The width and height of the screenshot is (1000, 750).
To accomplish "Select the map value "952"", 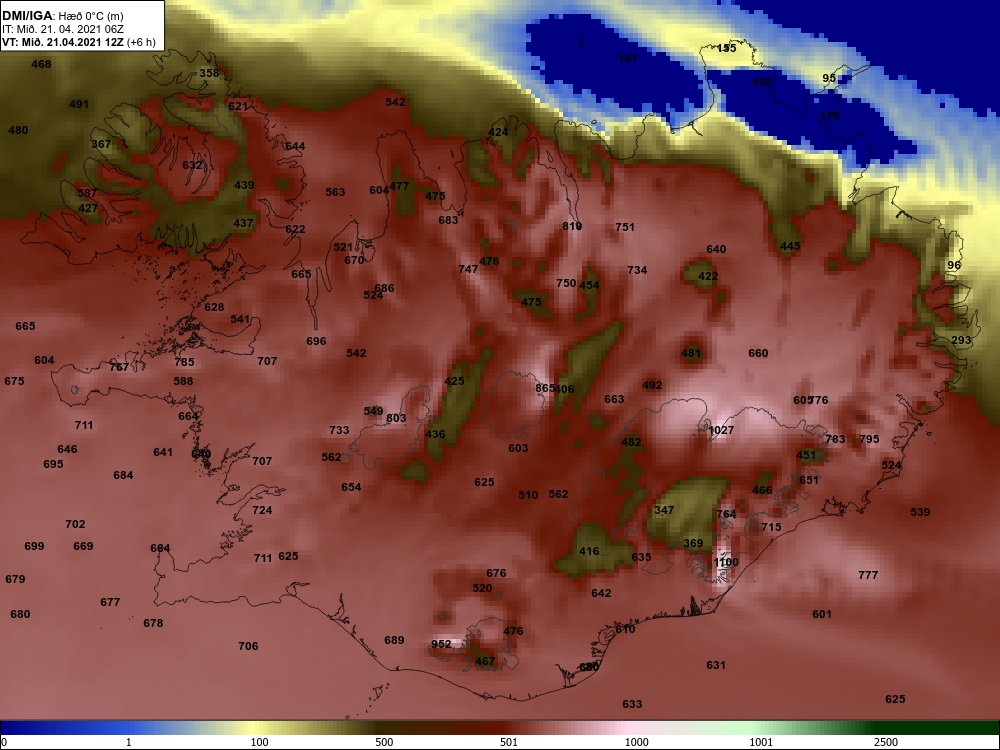I will [441, 643].
